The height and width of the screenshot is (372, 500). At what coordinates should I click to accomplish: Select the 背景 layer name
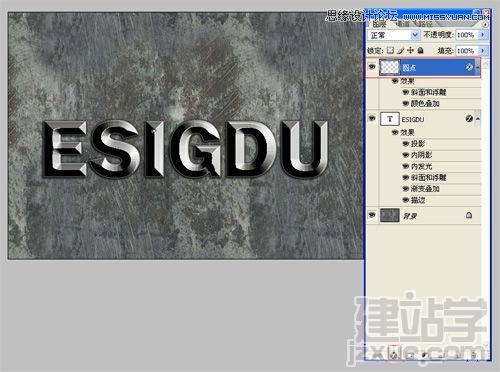pyautogui.click(x=410, y=216)
